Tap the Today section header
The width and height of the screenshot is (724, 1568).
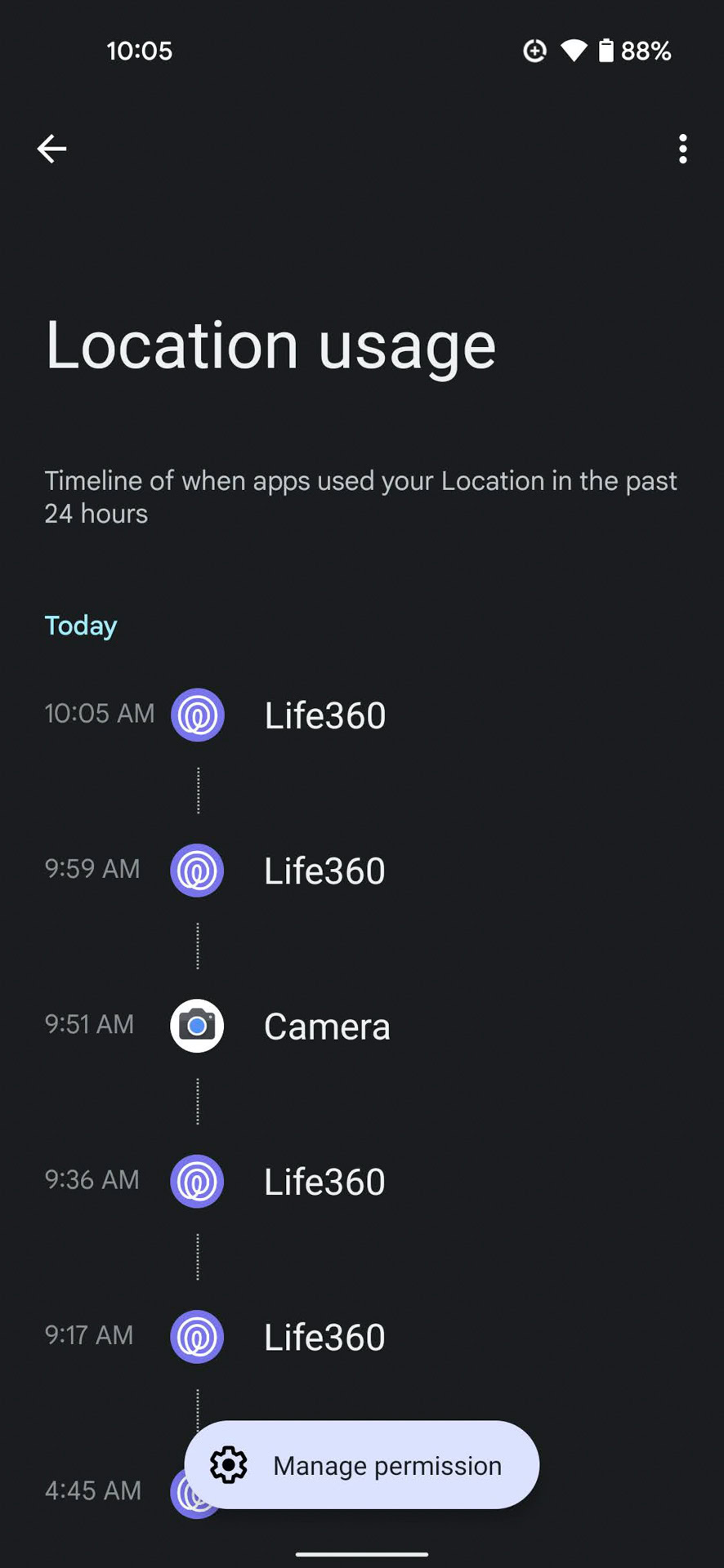[81, 626]
